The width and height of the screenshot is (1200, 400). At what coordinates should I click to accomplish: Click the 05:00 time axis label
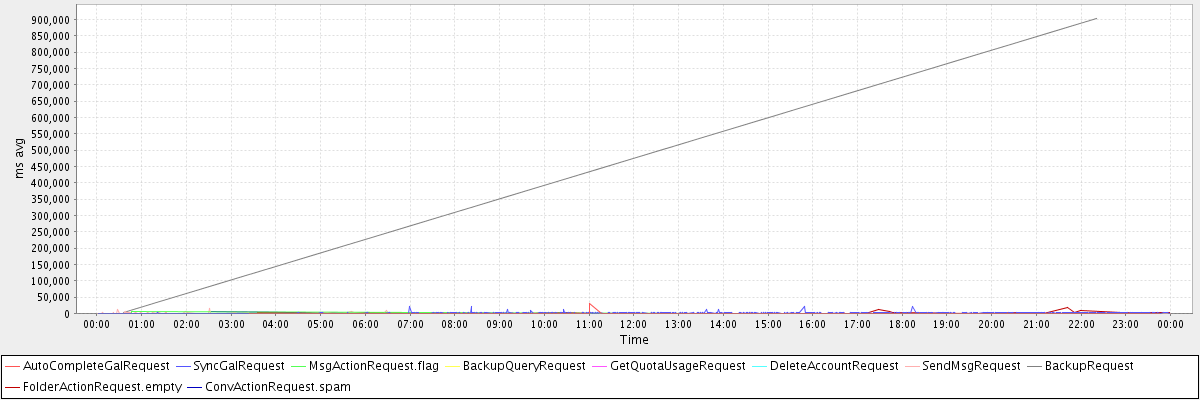click(x=320, y=324)
